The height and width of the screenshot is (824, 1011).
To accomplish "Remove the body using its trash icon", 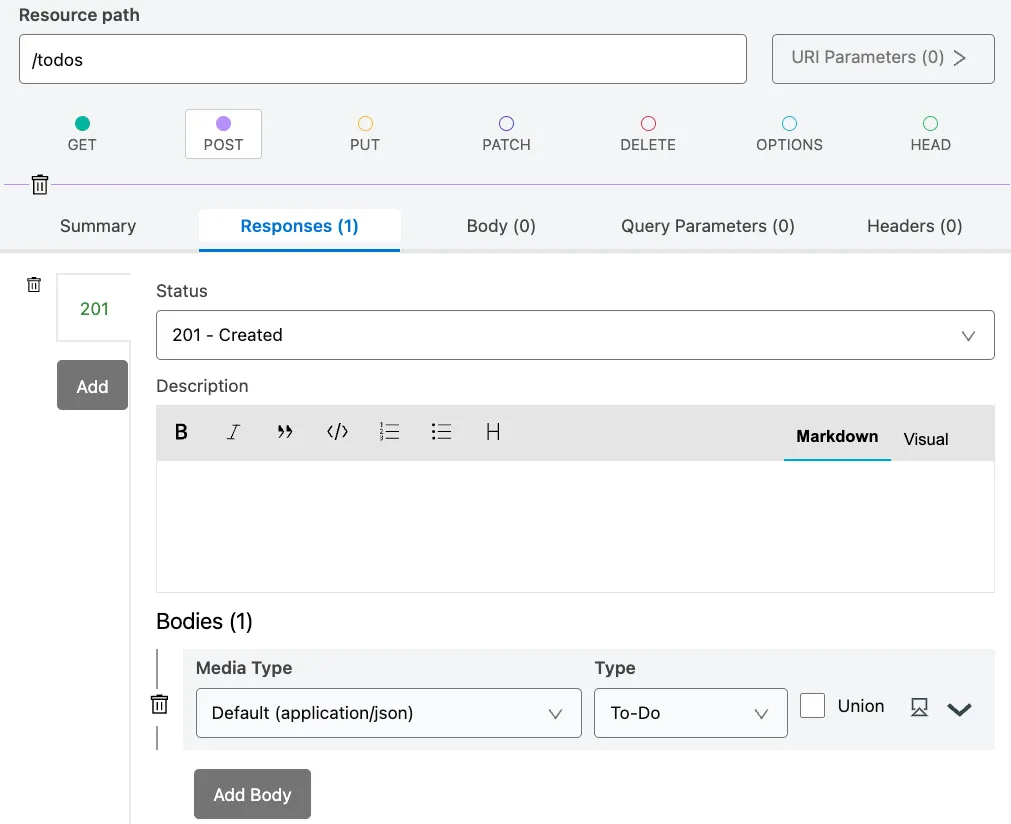I will click(159, 704).
